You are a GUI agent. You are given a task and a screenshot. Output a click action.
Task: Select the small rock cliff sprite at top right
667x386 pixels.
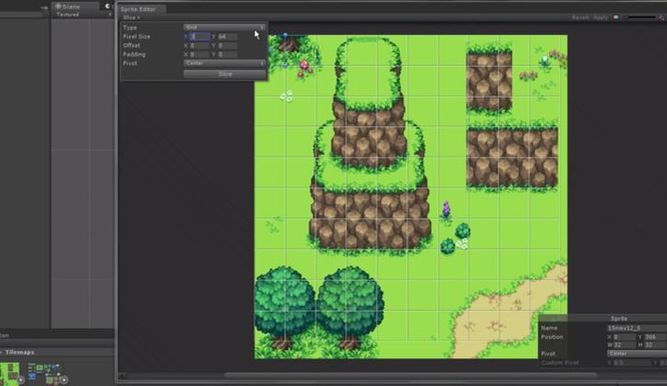pyautogui.click(x=489, y=80)
